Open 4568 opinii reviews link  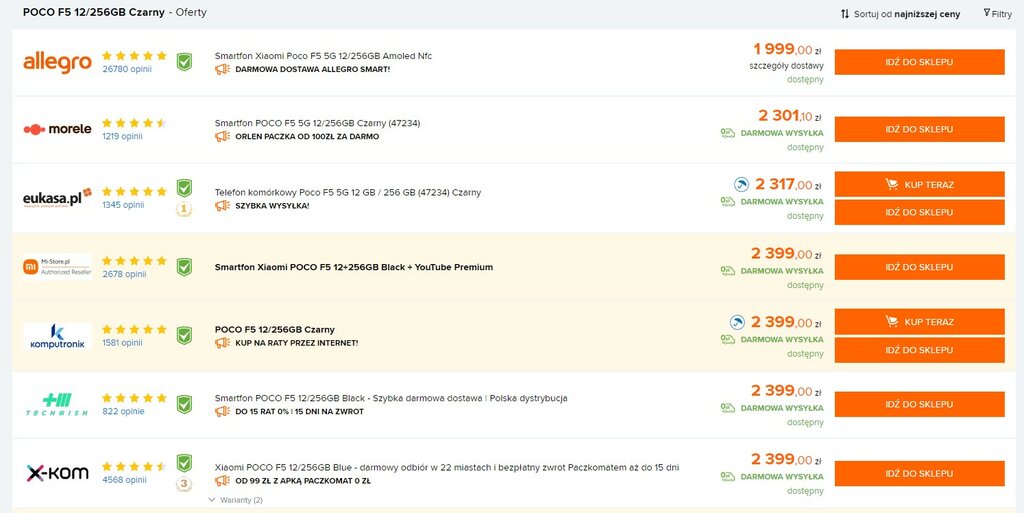click(124, 480)
